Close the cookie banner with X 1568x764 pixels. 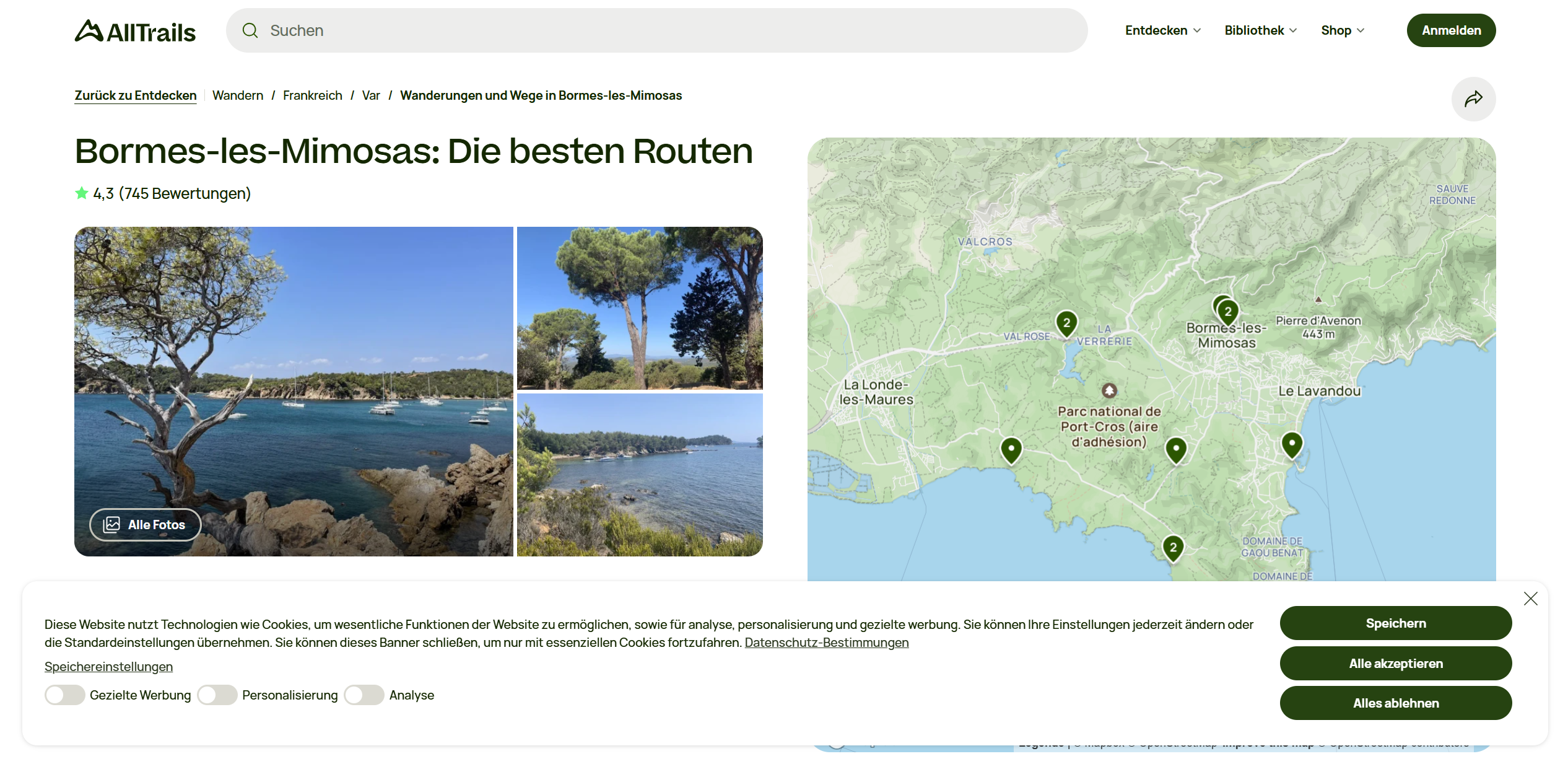pyautogui.click(x=1530, y=599)
